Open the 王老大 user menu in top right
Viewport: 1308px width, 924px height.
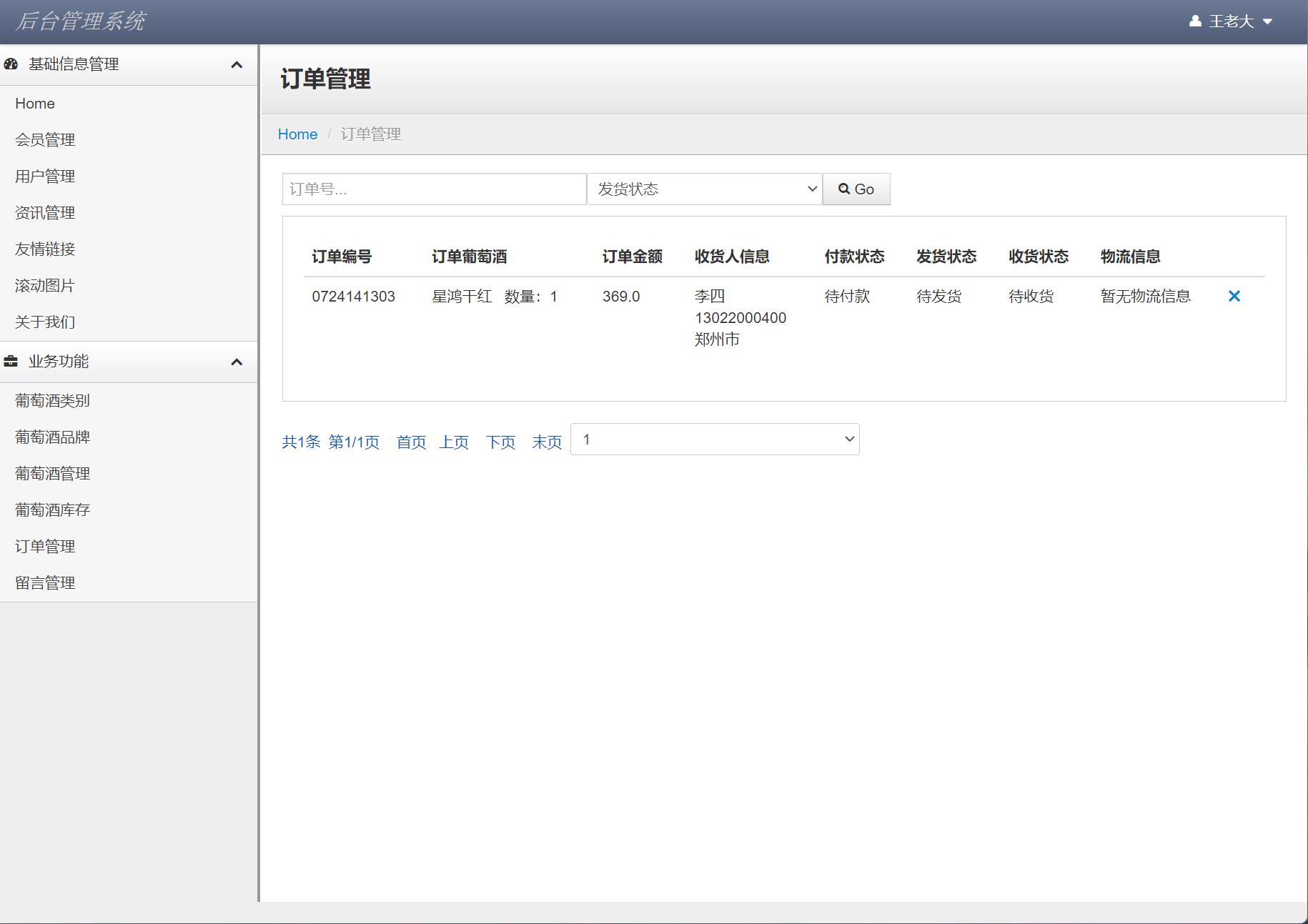tap(1232, 21)
